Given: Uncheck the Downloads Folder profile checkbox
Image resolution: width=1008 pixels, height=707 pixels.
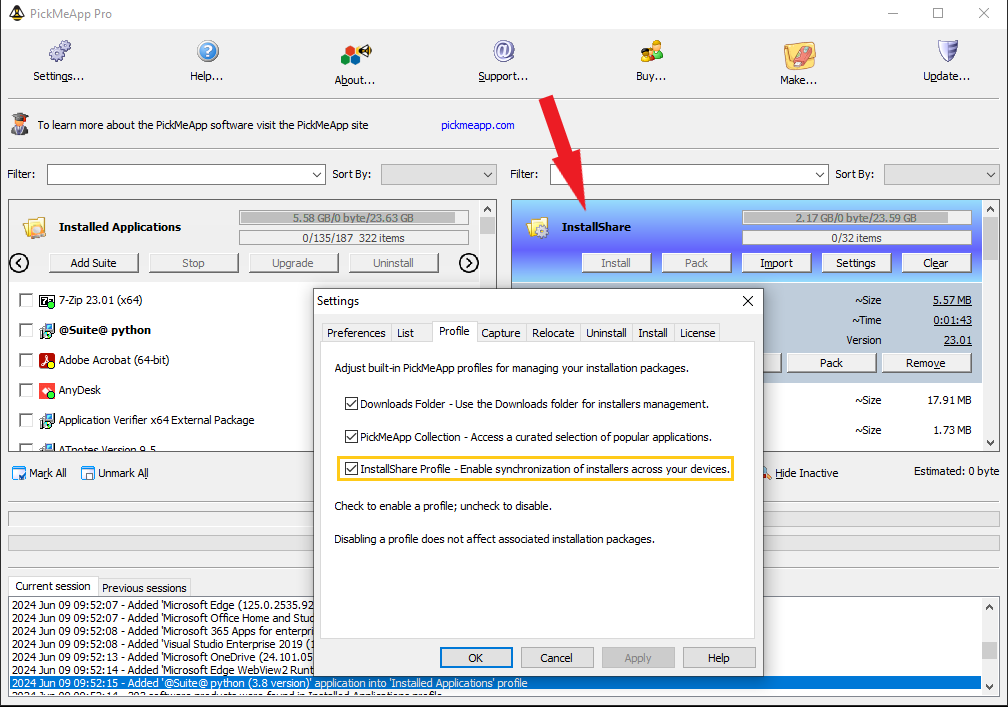Looking at the screenshot, I should [351, 404].
